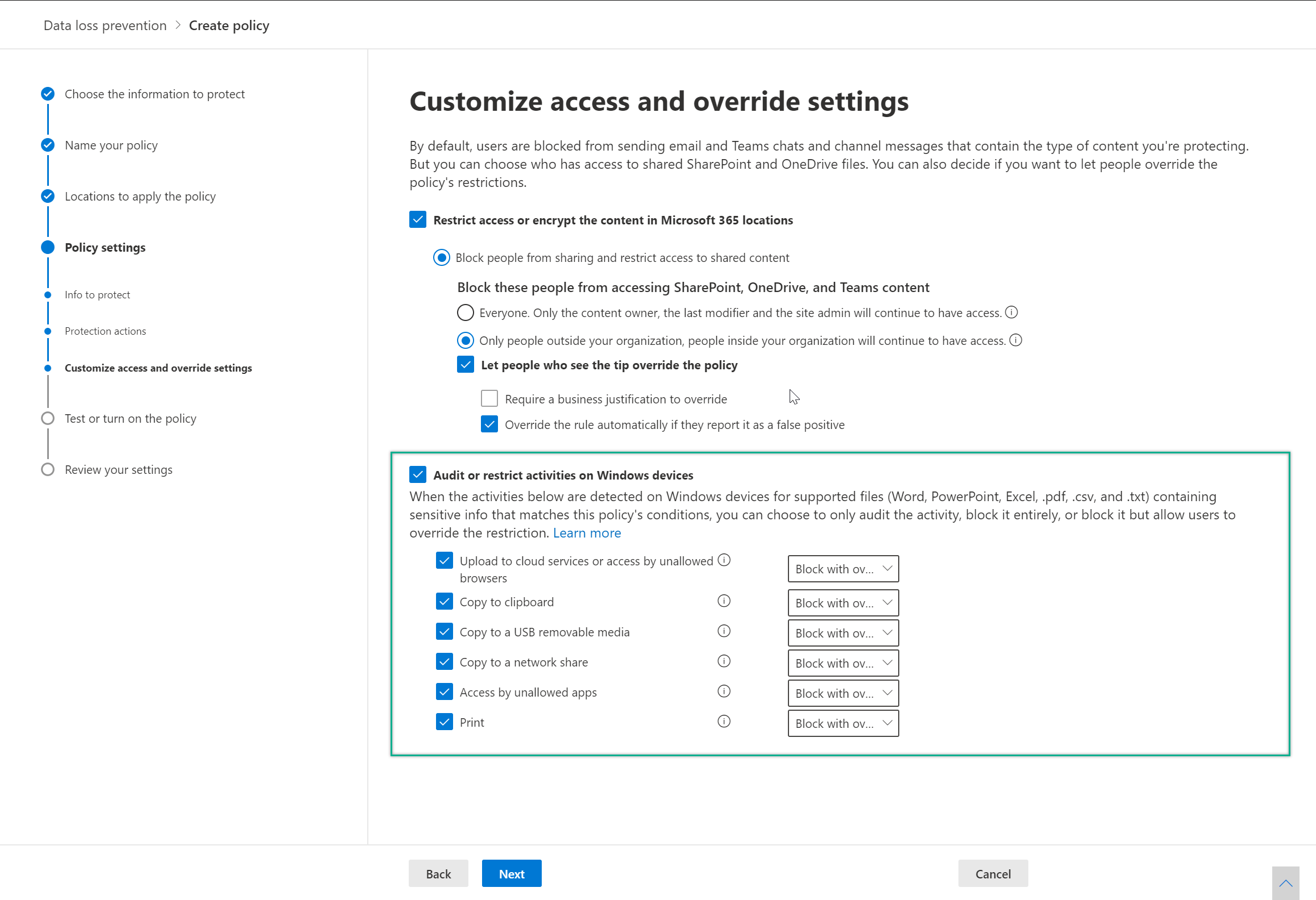This screenshot has width=1316, height=900.
Task: Go to Data loss prevention via breadcrumb
Action: (x=105, y=25)
